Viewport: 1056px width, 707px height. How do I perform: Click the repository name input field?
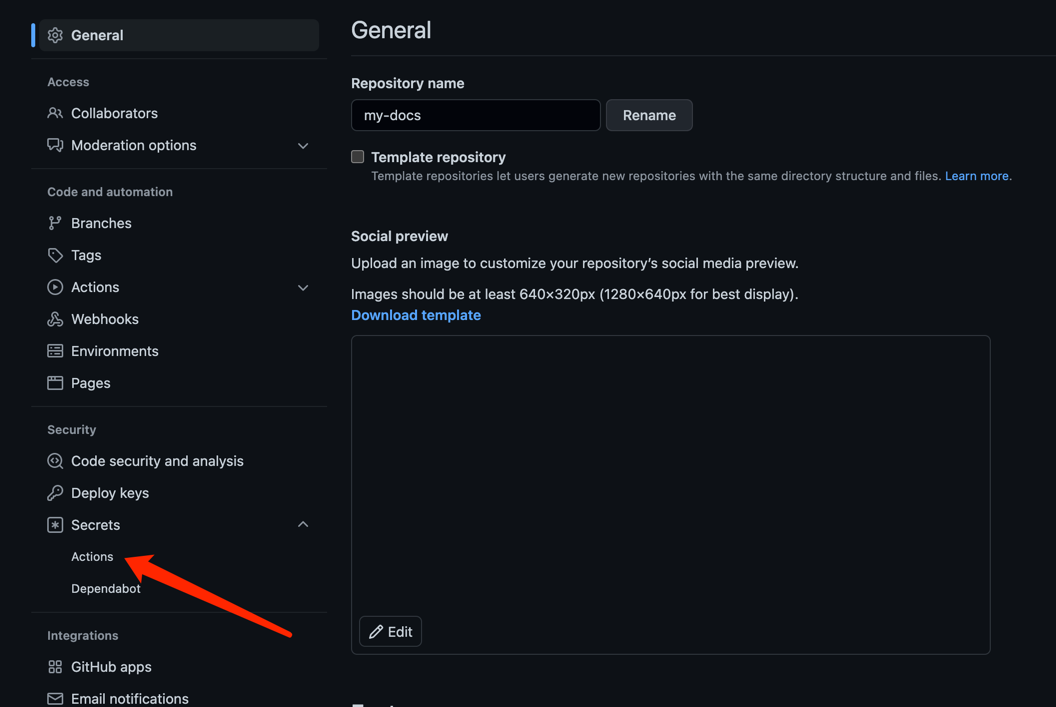pyautogui.click(x=475, y=115)
